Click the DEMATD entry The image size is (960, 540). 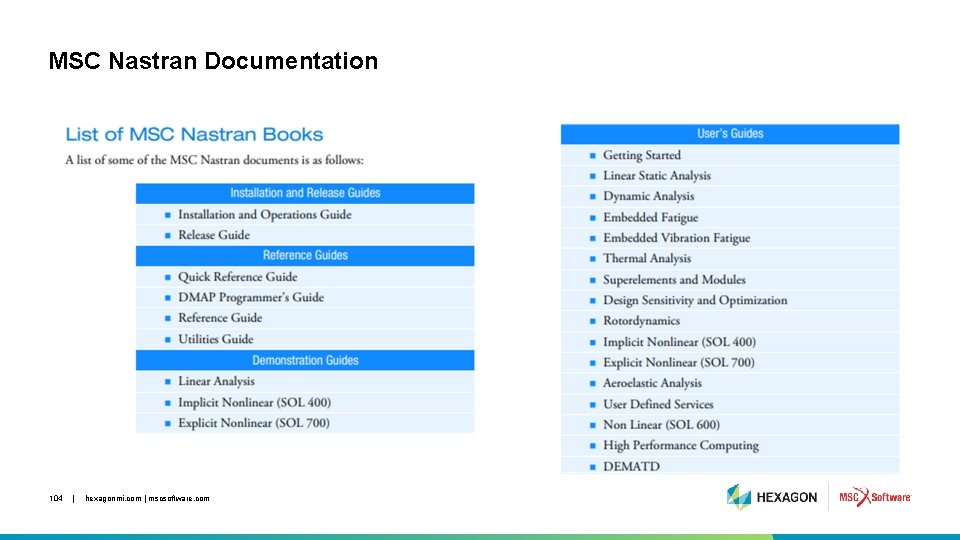tap(631, 467)
